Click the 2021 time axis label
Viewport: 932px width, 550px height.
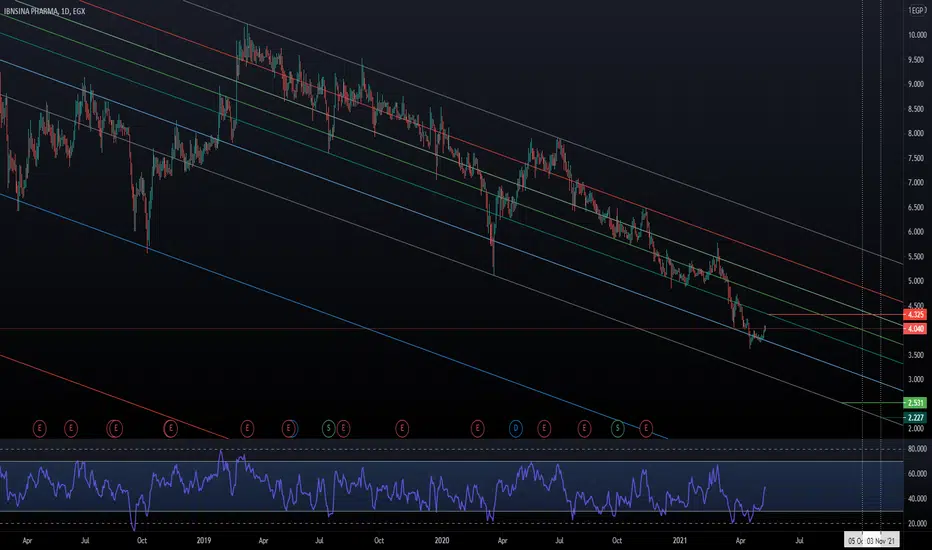click(x=680, y=540)
